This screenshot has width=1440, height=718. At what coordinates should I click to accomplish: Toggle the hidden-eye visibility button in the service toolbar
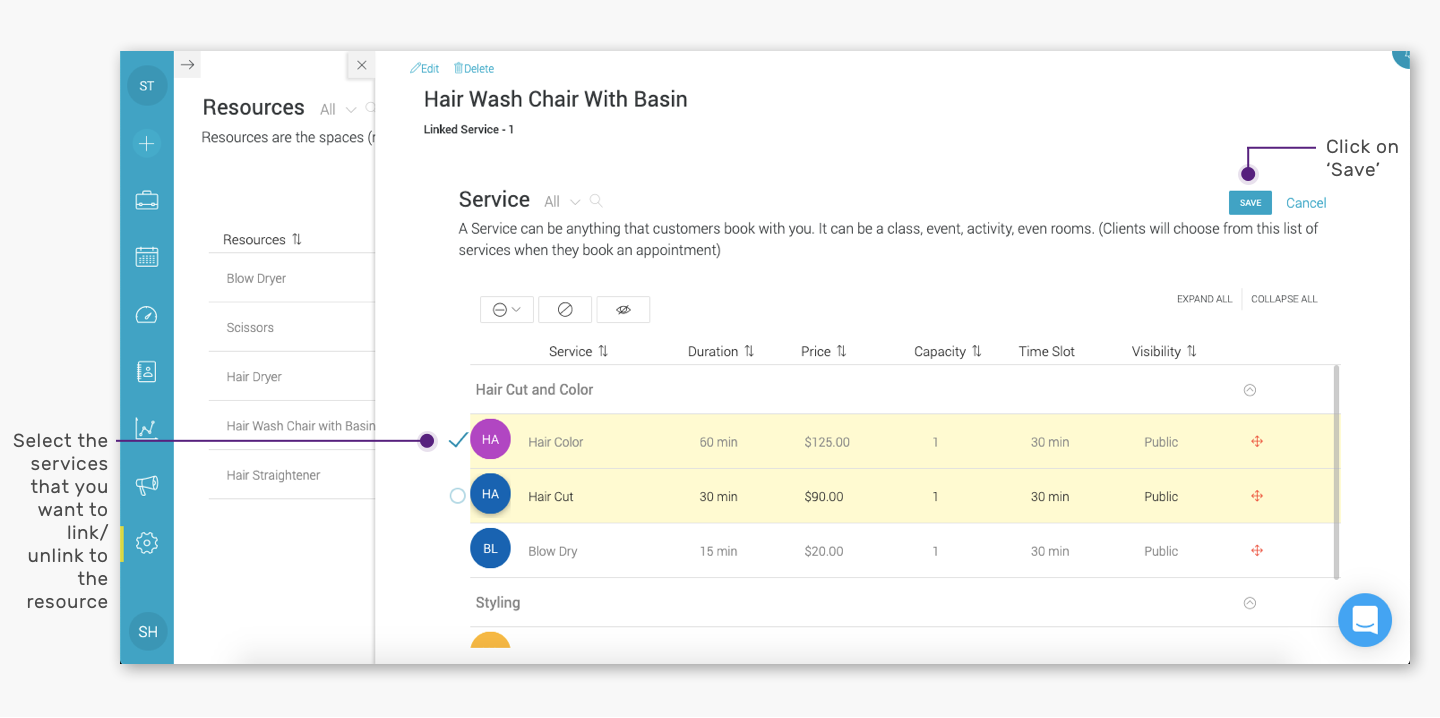[623, 310]
